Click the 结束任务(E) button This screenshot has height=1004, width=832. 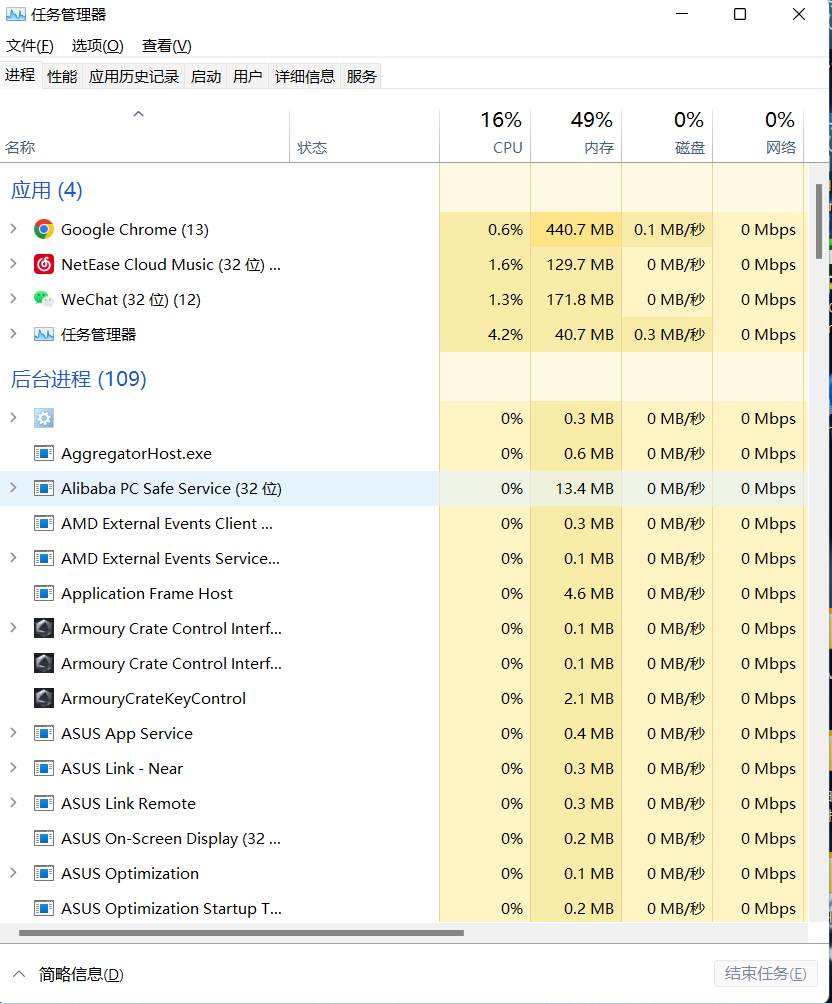point(765,974)
